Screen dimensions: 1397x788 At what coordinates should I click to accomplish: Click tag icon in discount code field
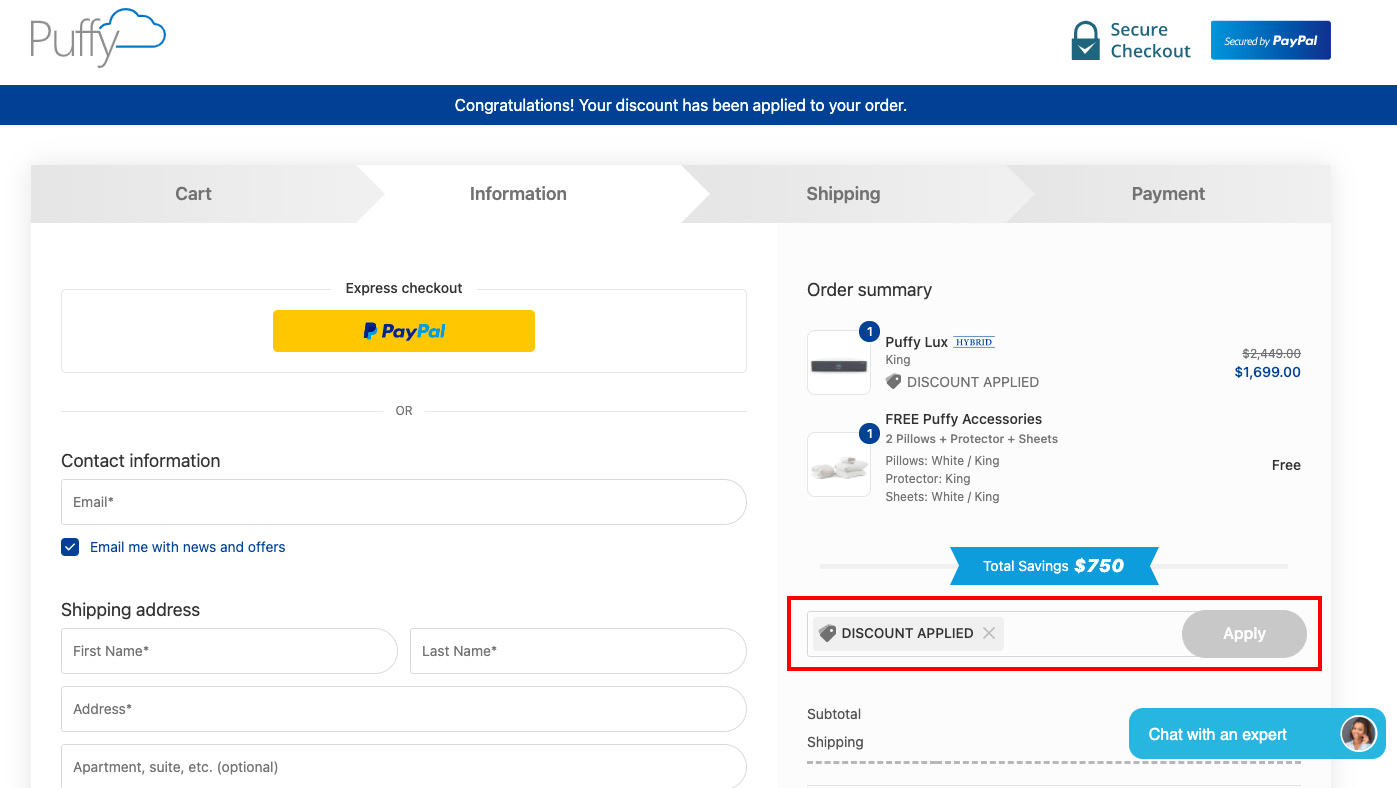pyautogui.click(x=827, y=633)
